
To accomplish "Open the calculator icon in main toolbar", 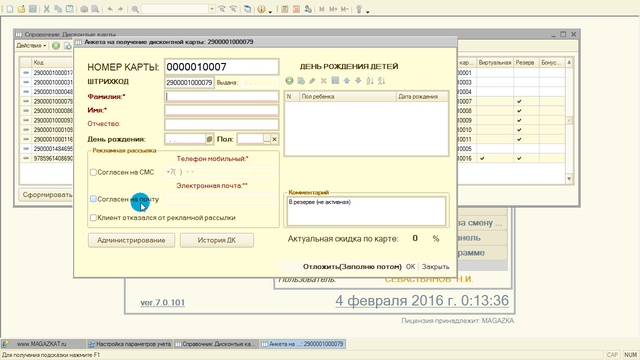I will (x=285, y=9).
